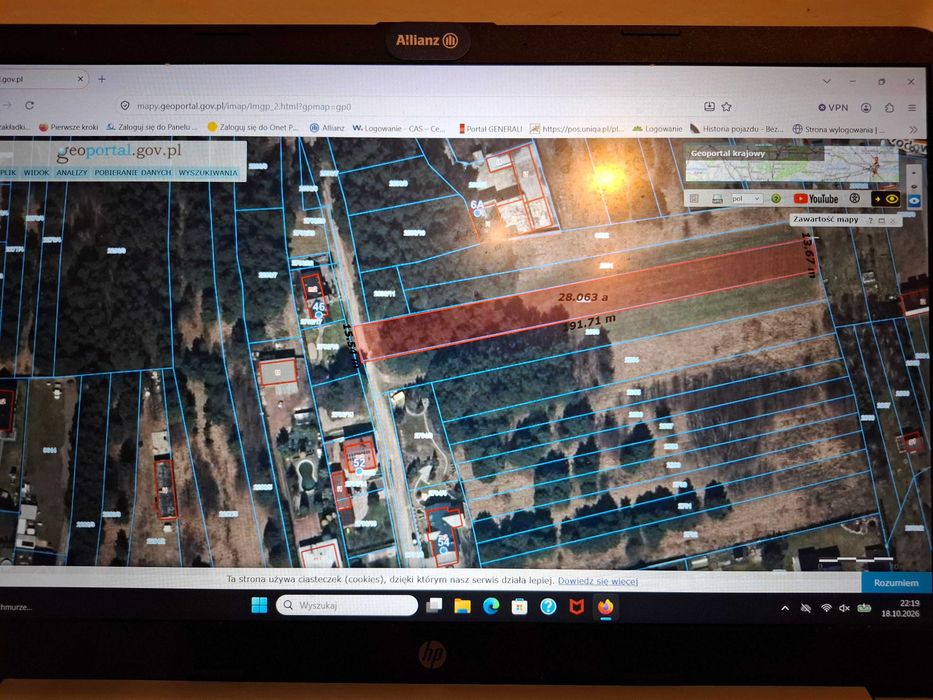This screenshot has width=933, height=700.
Task: Follow the Dowiedz się więcej link
Action: pos(598,581)
